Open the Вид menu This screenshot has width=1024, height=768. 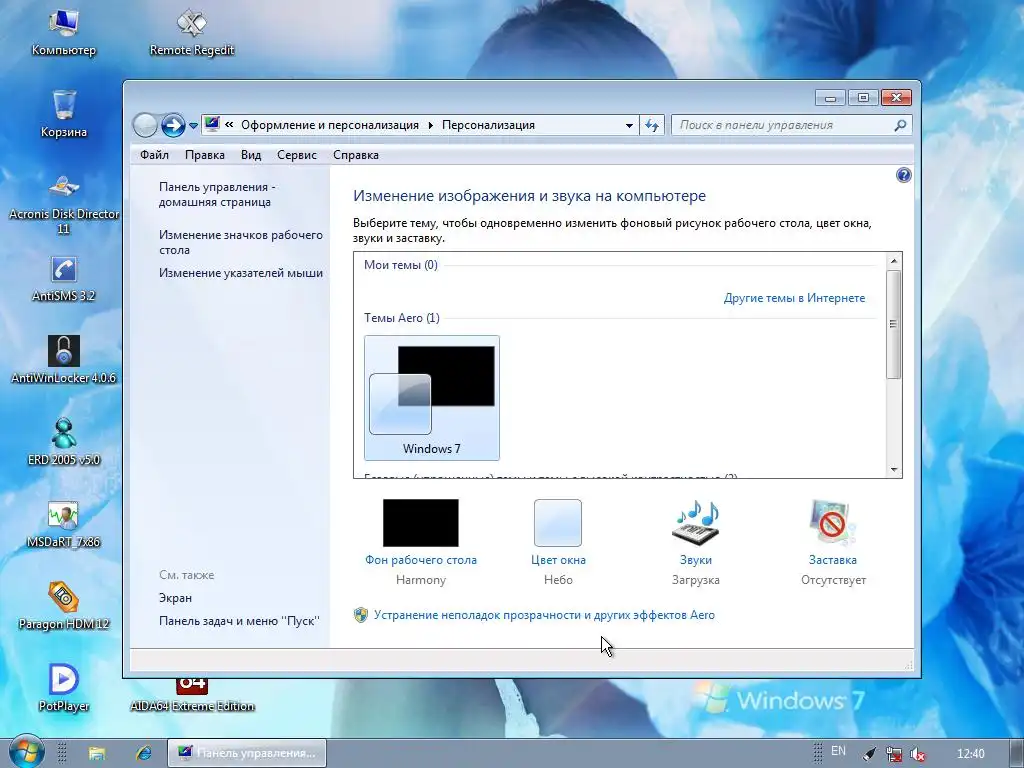[x=251, y=155]
